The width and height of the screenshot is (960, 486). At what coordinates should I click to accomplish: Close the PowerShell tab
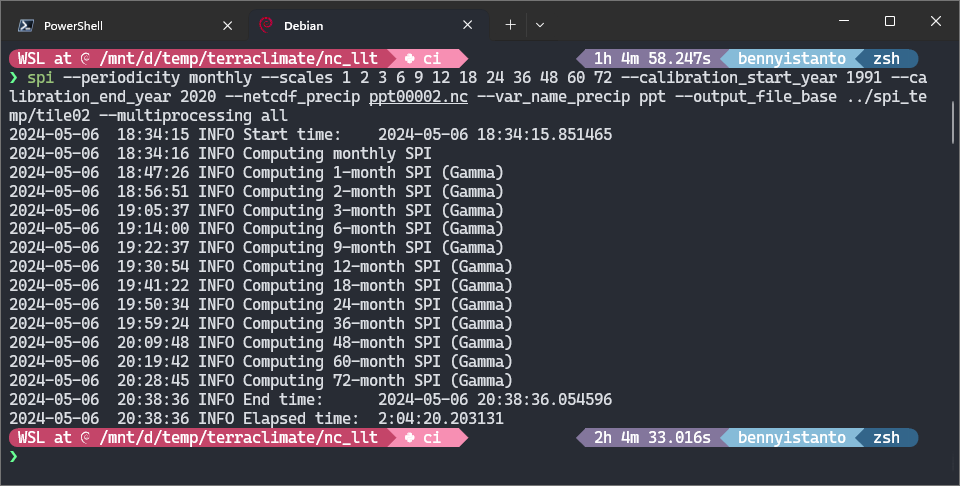point(227,25)
